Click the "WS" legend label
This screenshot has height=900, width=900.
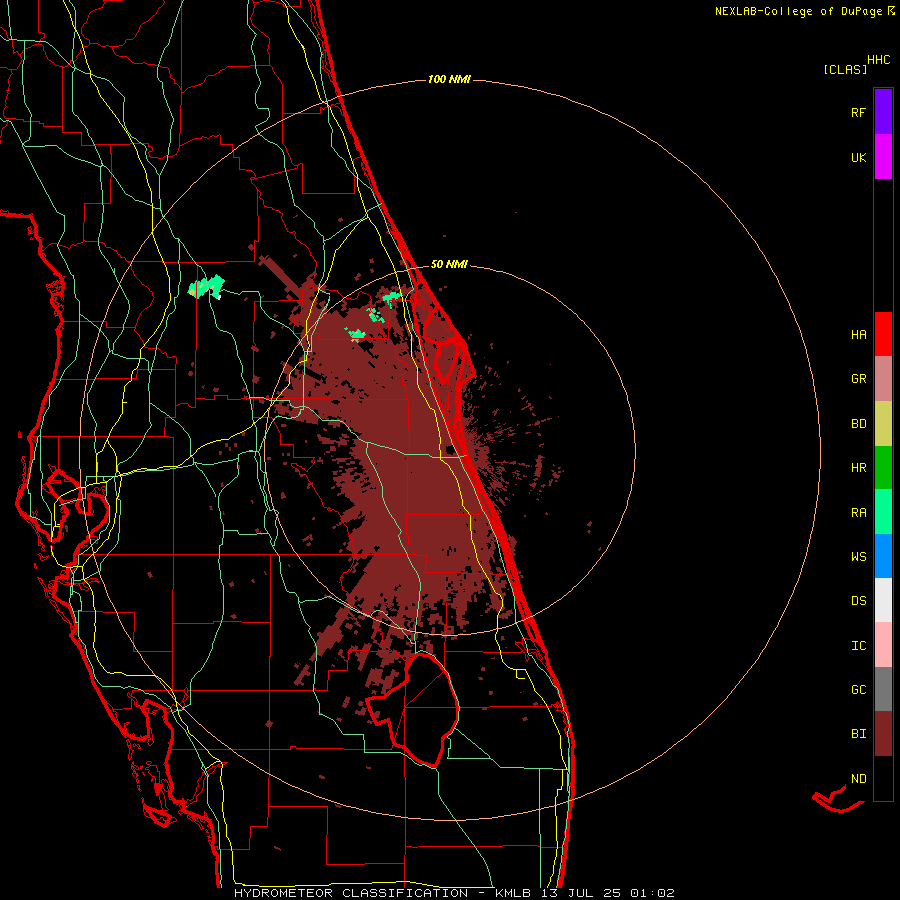858,556
